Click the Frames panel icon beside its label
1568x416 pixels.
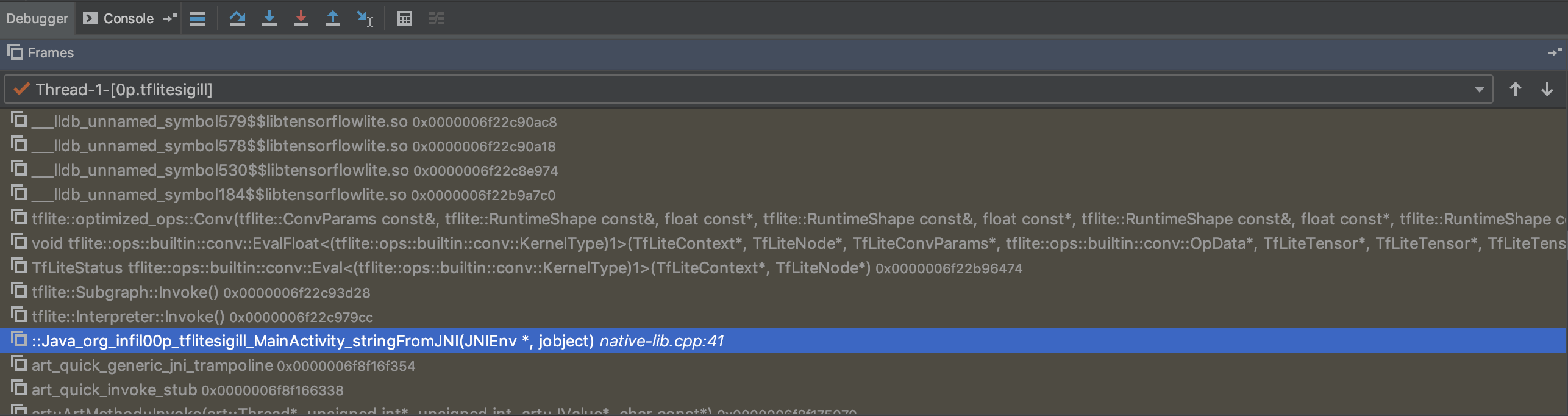tap(15, 52)
